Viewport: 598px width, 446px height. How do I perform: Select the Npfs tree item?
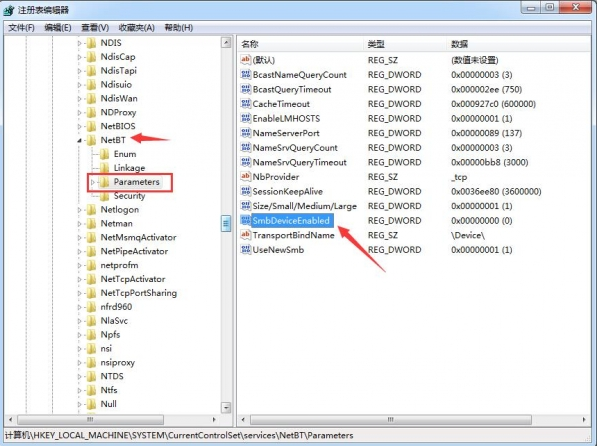point(110,335)
